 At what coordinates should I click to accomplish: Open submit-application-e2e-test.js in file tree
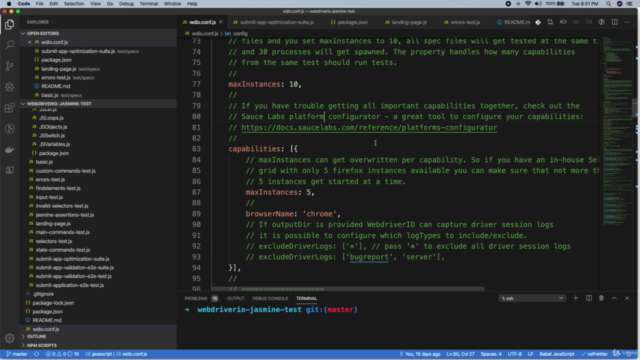click(x=69, y=285)
